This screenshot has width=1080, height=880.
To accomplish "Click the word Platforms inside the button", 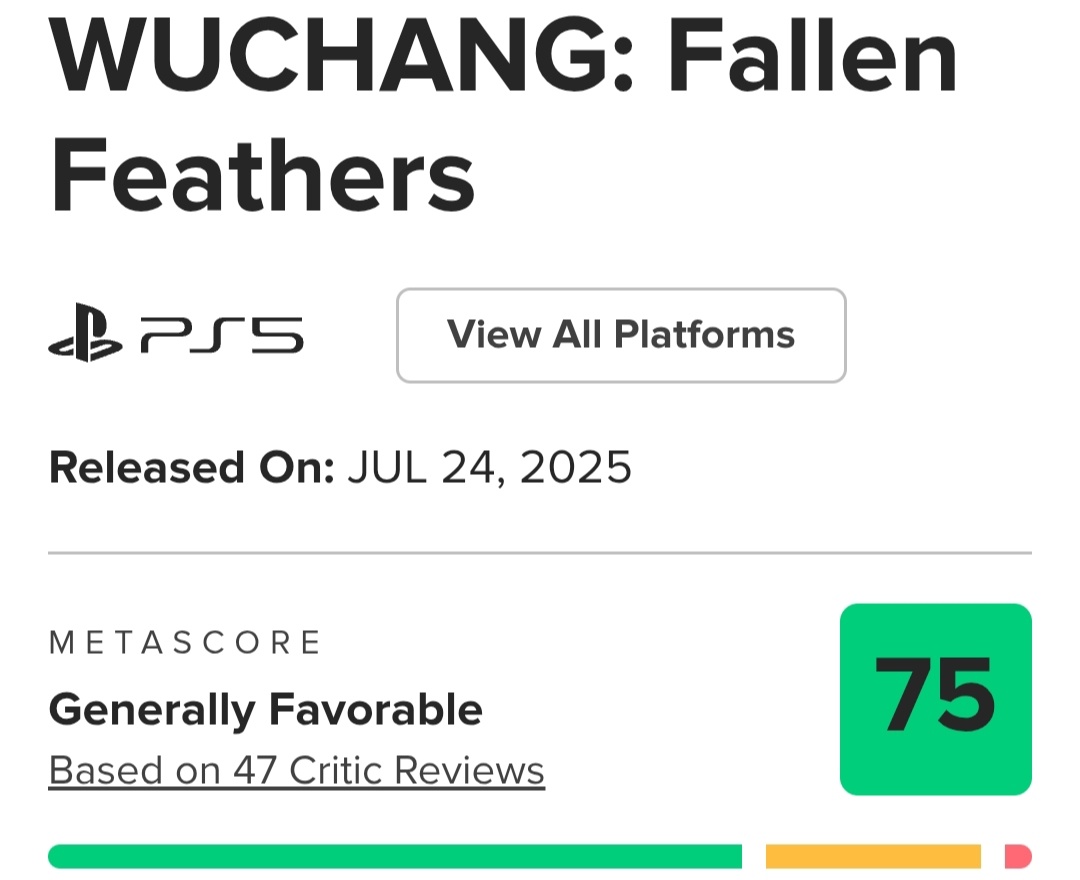I will point(705,335).
